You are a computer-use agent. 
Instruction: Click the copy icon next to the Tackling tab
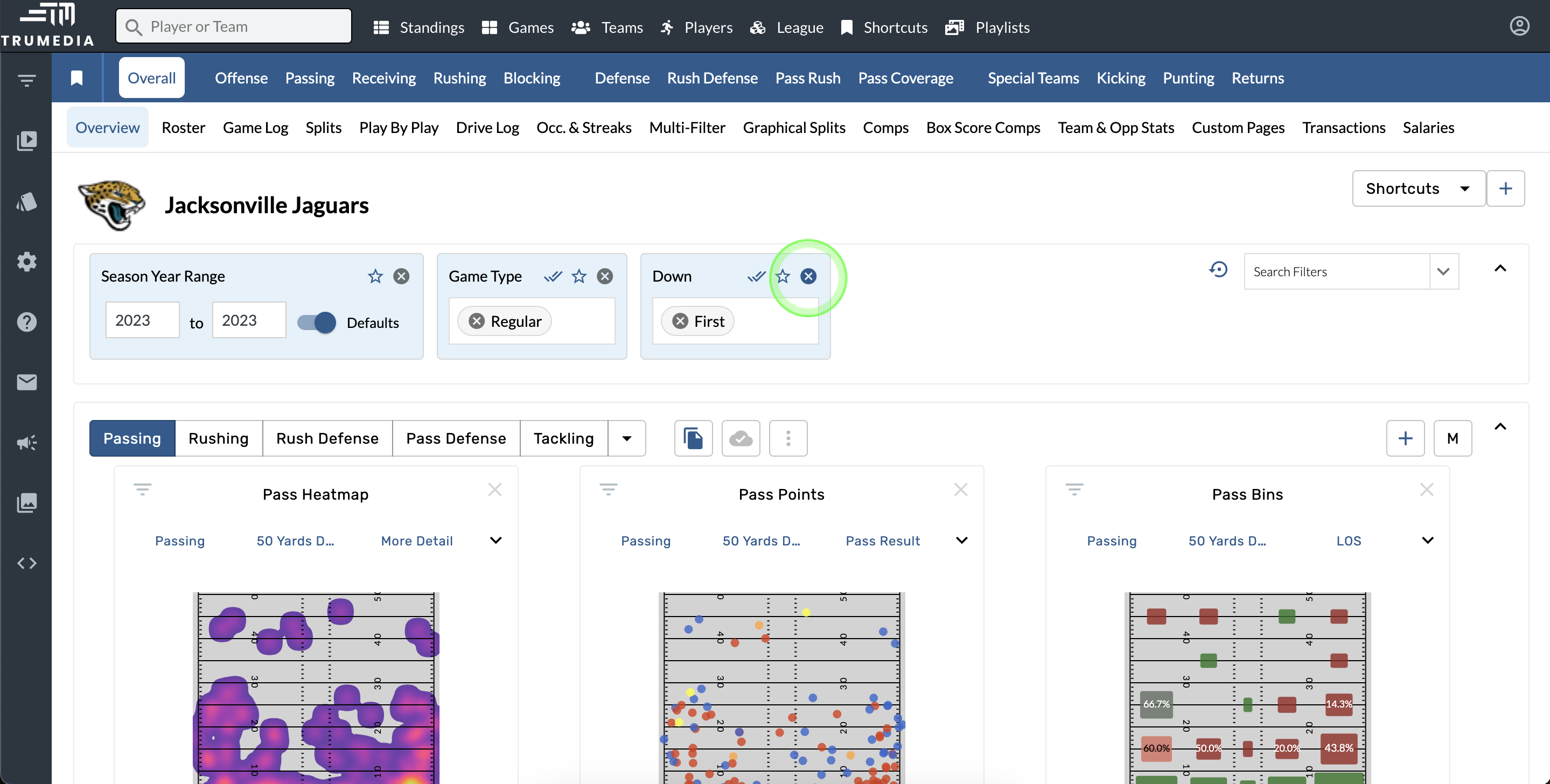pos(693,438)
